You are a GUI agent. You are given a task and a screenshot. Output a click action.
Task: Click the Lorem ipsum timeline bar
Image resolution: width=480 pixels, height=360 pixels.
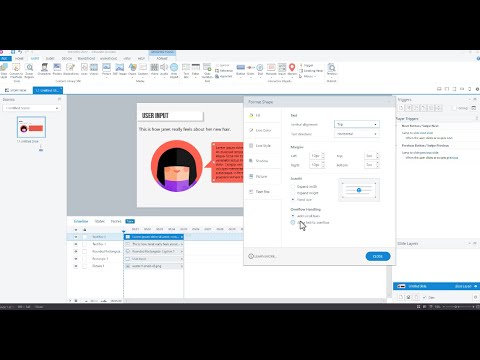(154, 237)
